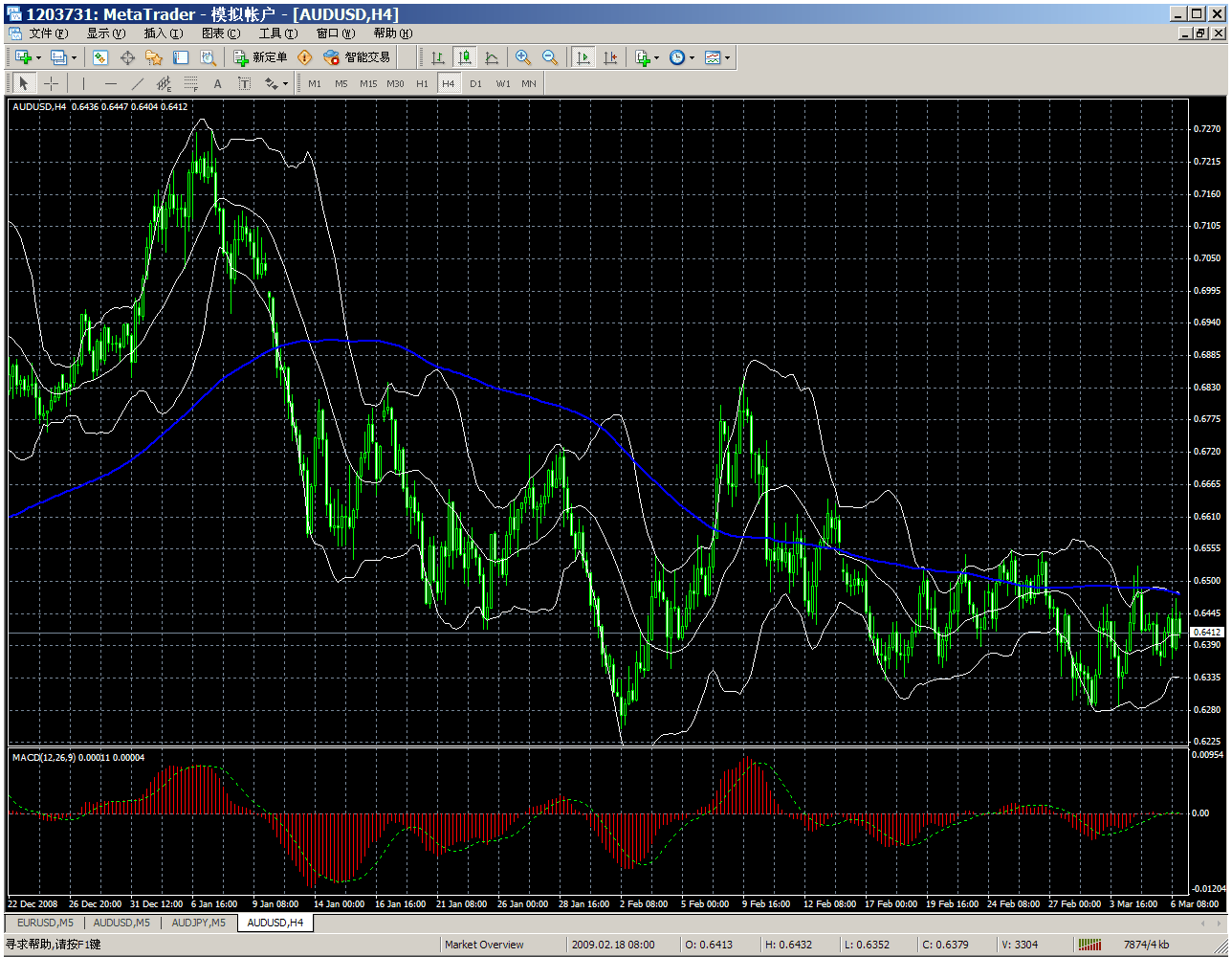Select the Equidistant Channel tool
1232x957 pixels.
[164, 83]
